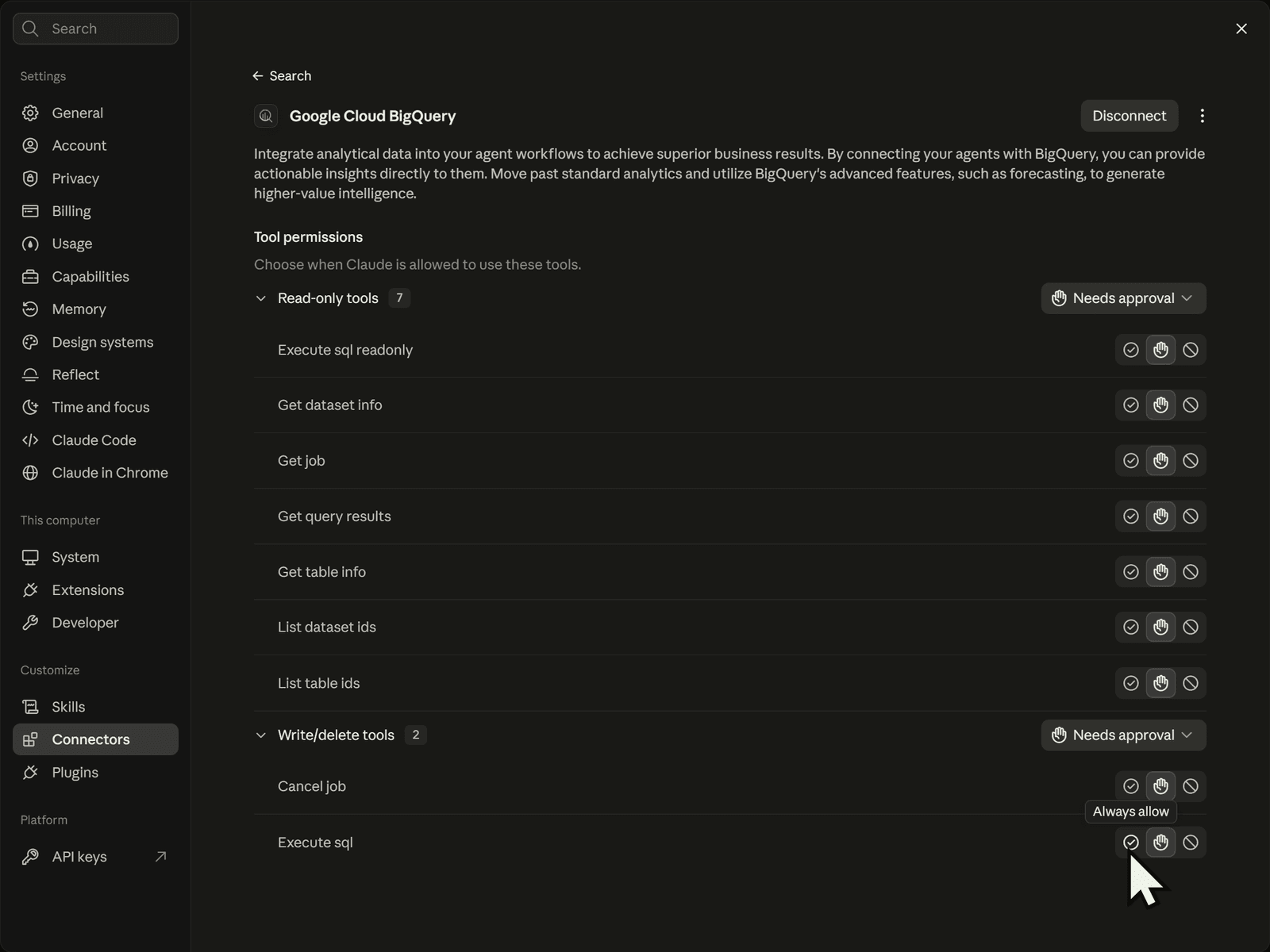Image resolution: width=1270 pixels, height=952 pixels.
Task: Click the BigQuery connector logo icon
Action: pyautogui.click(x=266, y=116)
